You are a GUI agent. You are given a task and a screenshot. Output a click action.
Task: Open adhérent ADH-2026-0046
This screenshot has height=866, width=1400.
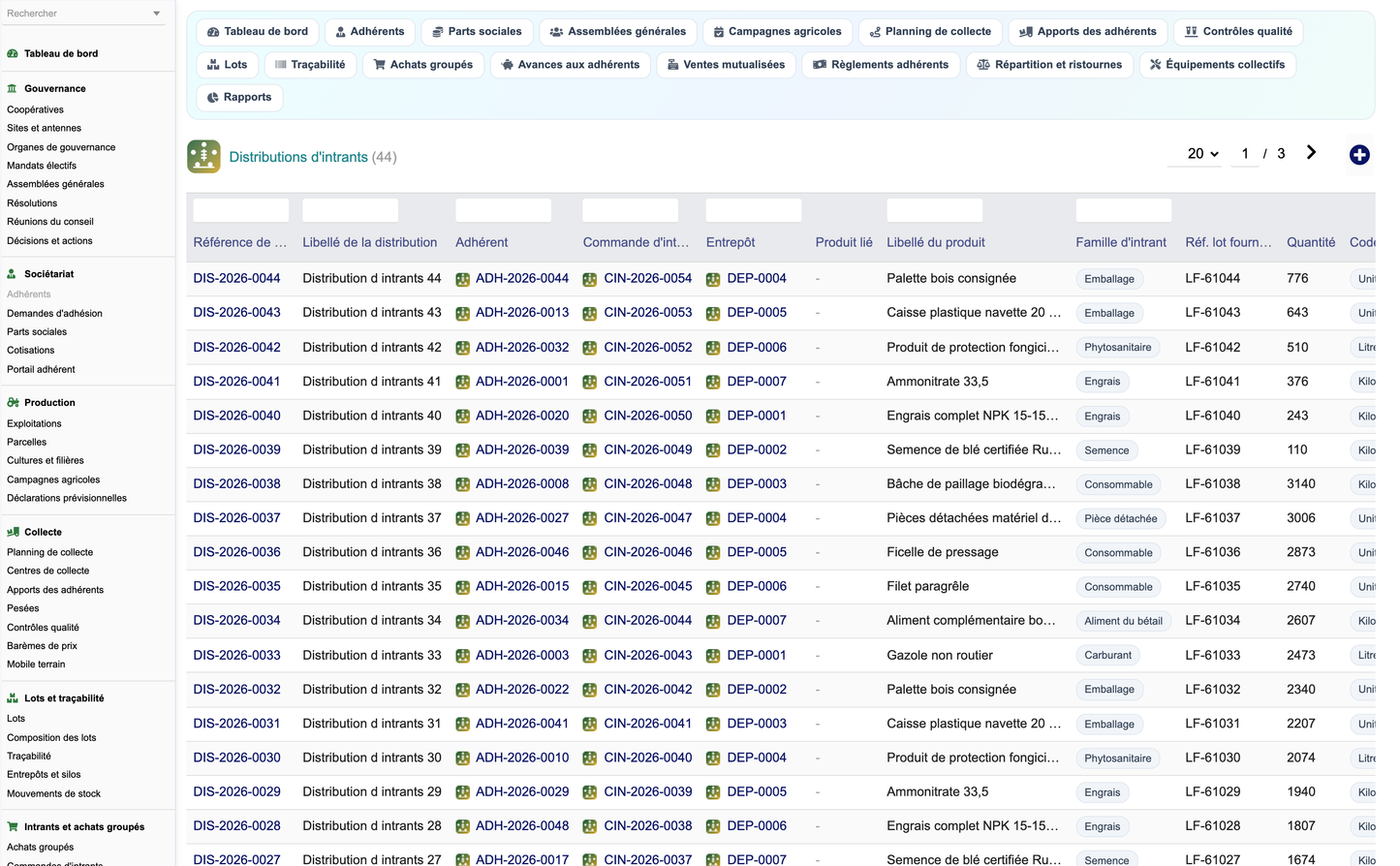click(x=522, y=552)
